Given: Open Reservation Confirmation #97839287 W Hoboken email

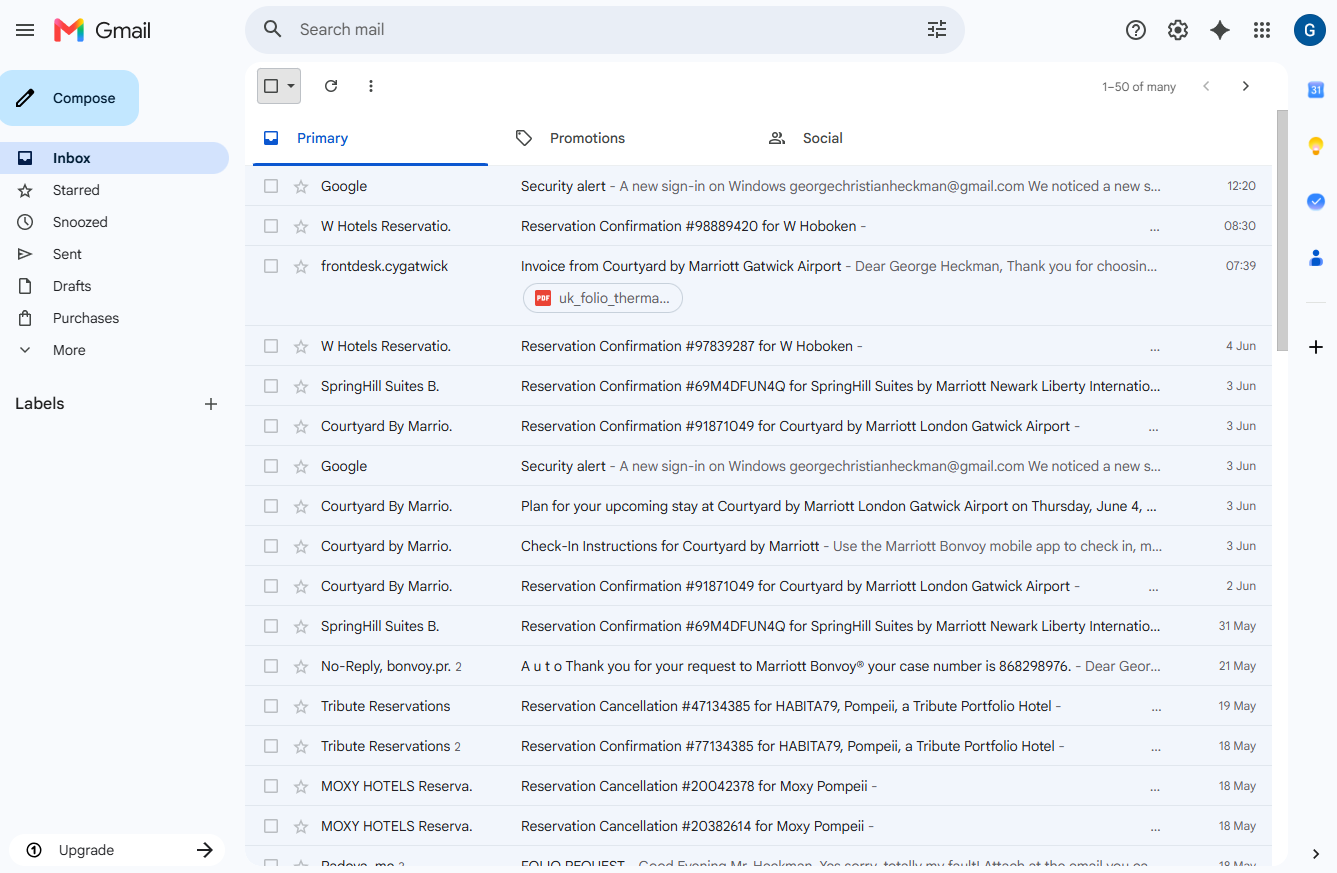Looking at the screenshot, I should (x=758, y=346).
